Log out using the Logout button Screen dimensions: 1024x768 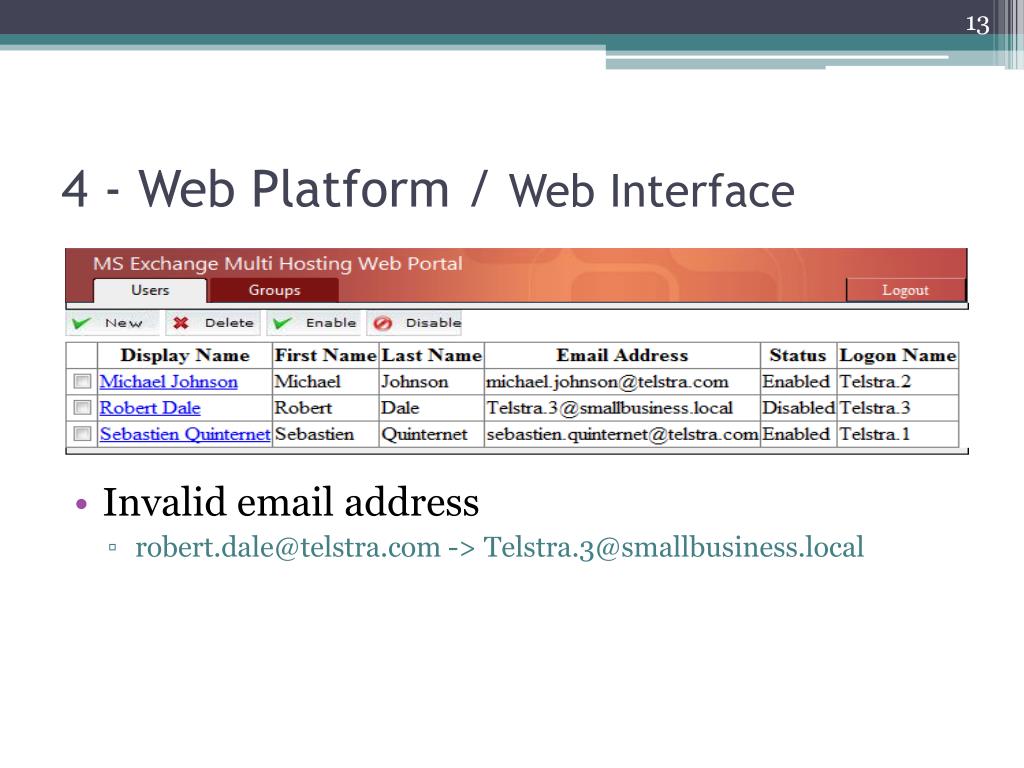click(x=905, y=290)
